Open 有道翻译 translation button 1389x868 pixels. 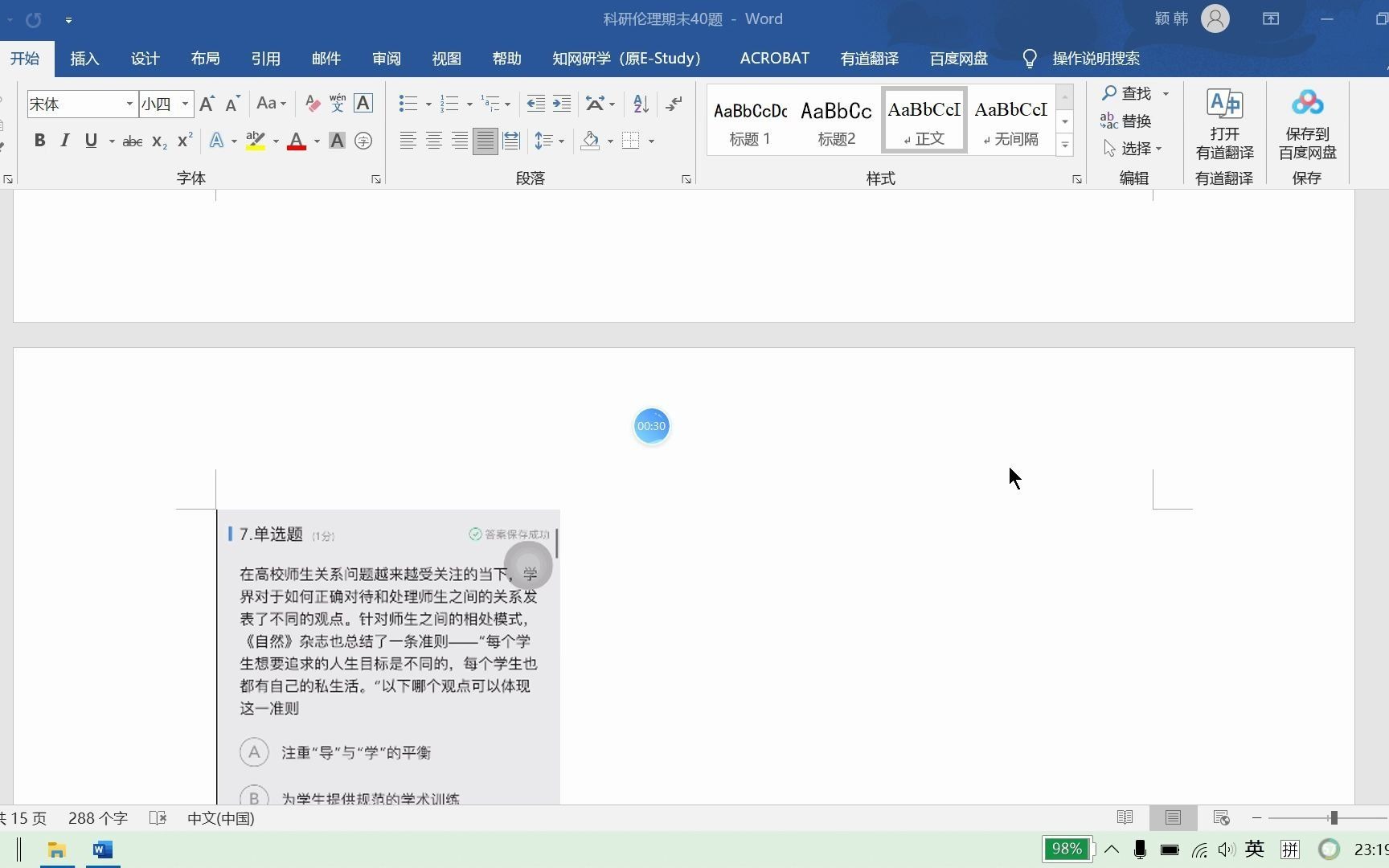click(x=1224, y=125)
